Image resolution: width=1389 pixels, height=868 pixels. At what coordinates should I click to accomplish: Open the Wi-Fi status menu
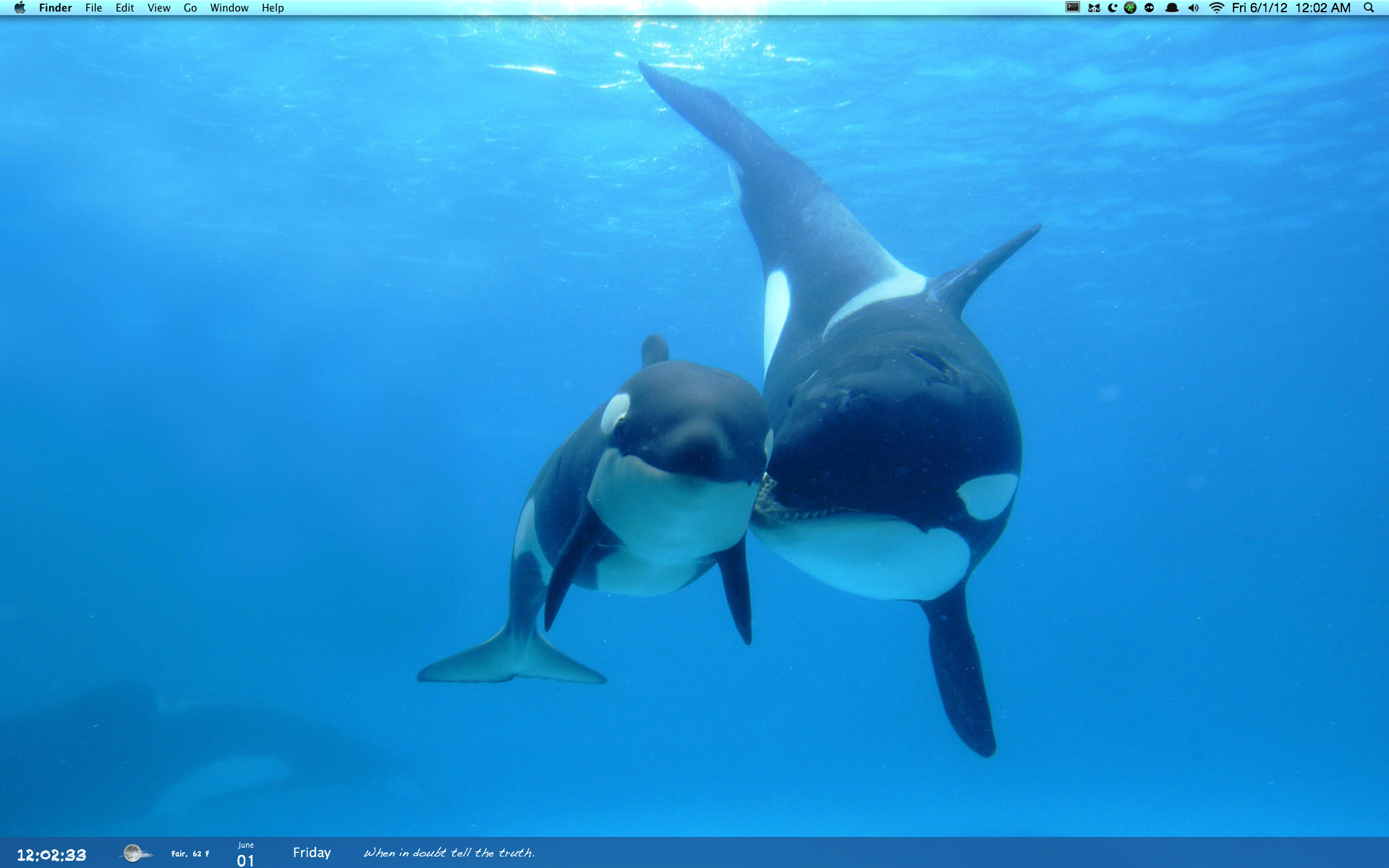[x=1217, y=8]
